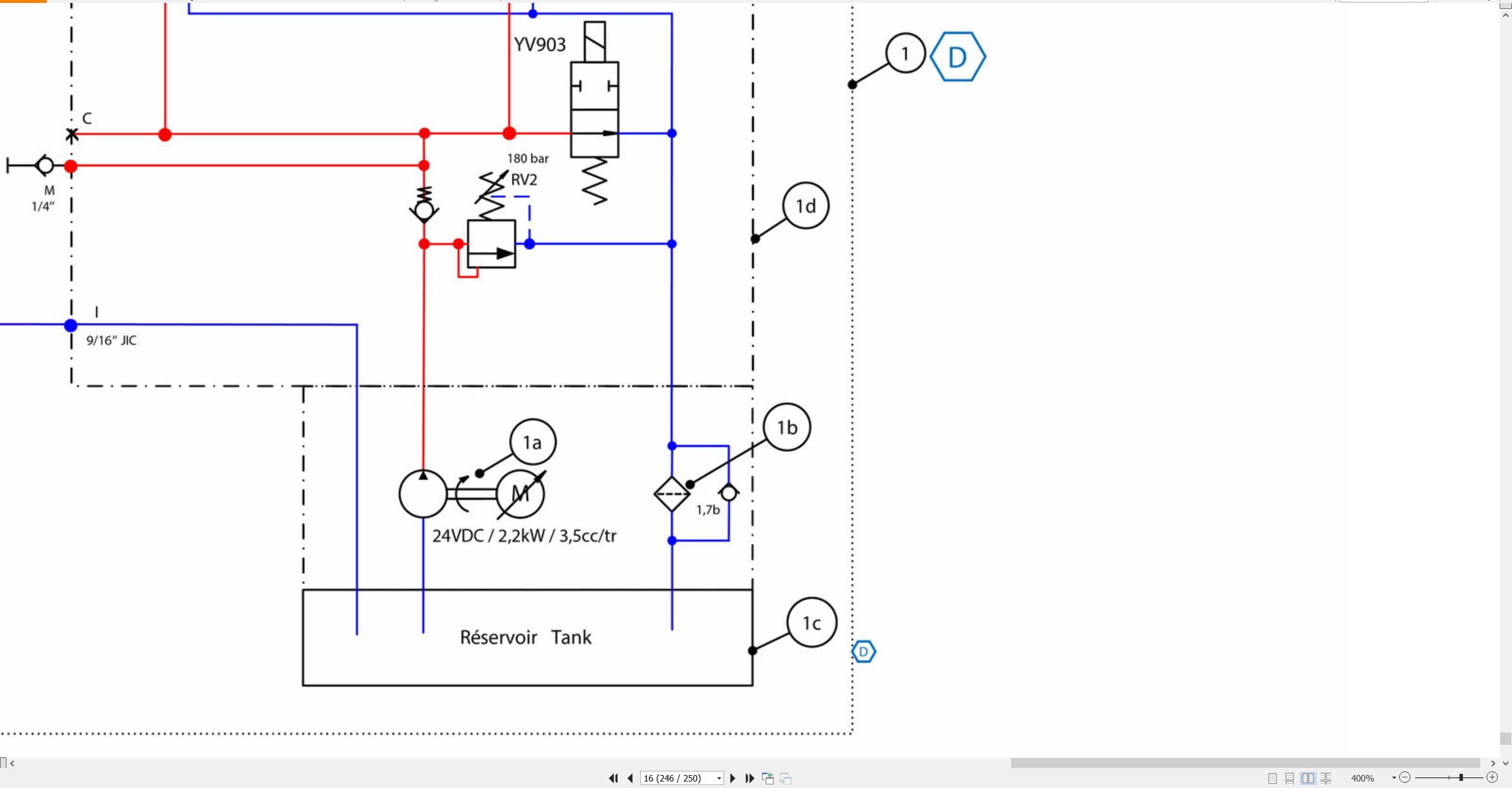Image resolution: width=1512 pixels, height=788 pixels.
Task: Click the return filter diamond symbol
Action: coord(672,494)
